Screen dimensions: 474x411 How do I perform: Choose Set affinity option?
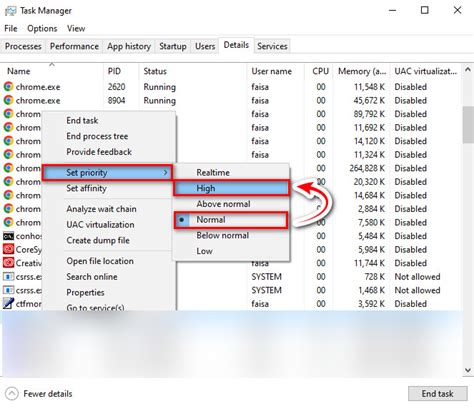[86, 188]
